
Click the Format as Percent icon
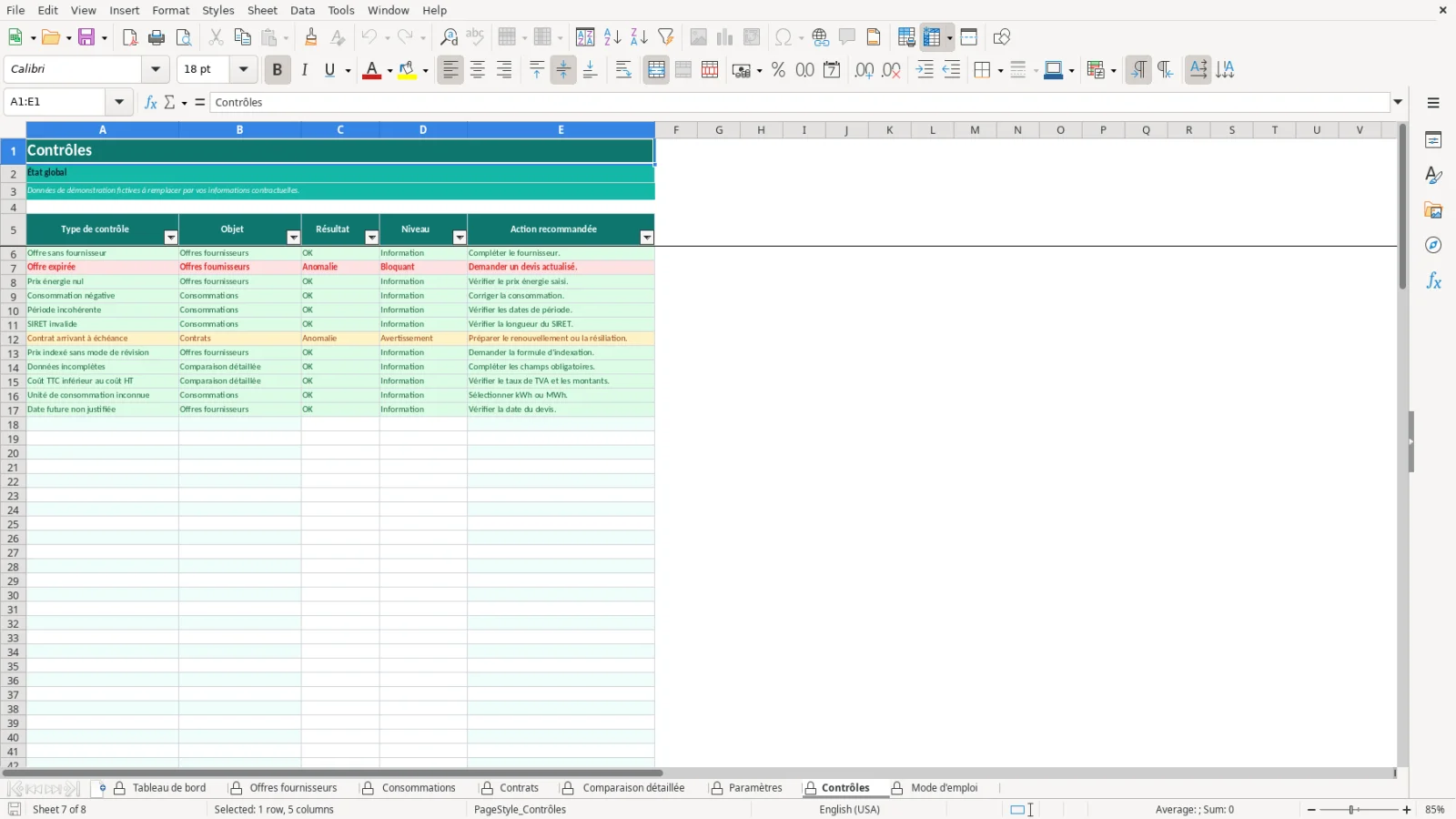[x=778, y=70]
